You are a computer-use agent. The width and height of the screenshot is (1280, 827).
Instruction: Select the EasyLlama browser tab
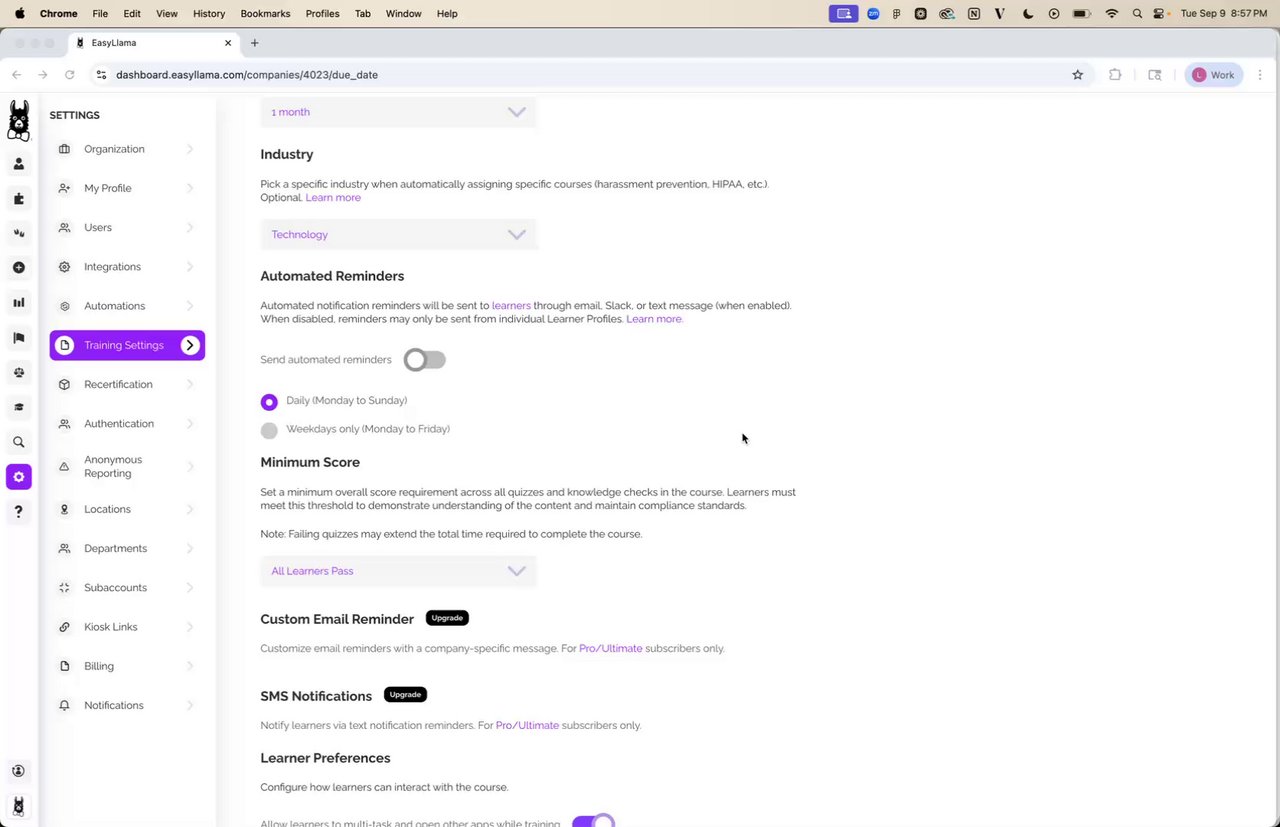pyautogui.click(x=154, y=43)
